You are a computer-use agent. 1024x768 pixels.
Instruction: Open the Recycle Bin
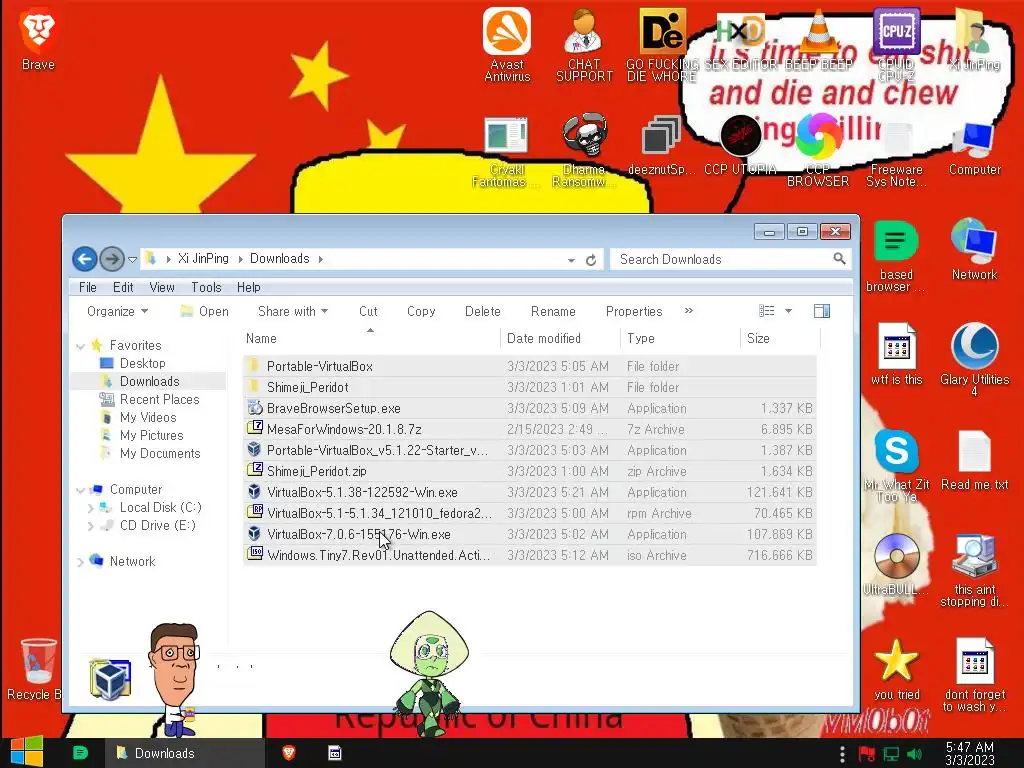[x=36, y=669]
